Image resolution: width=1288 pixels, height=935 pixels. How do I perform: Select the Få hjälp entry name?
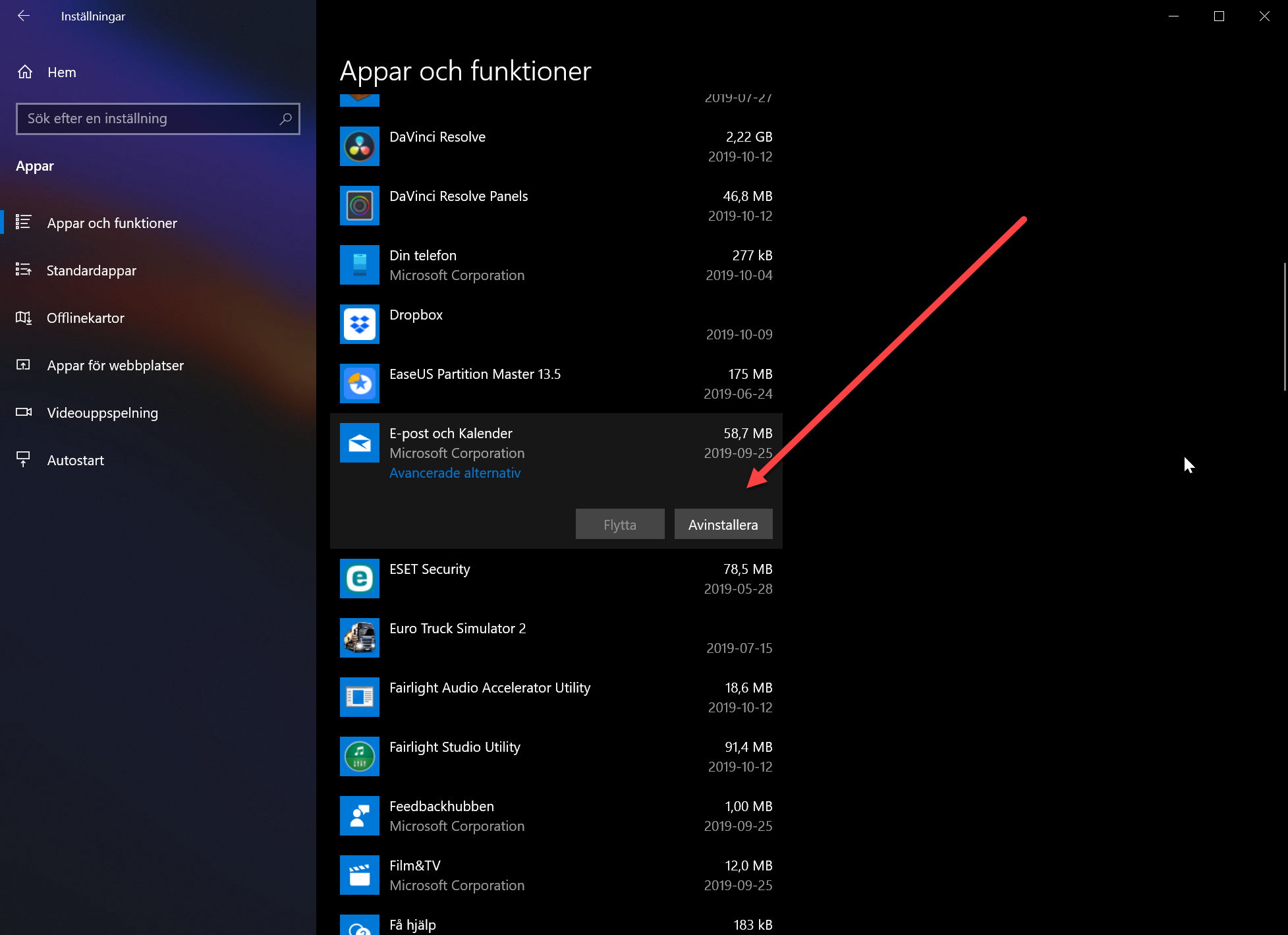[412, 925]
